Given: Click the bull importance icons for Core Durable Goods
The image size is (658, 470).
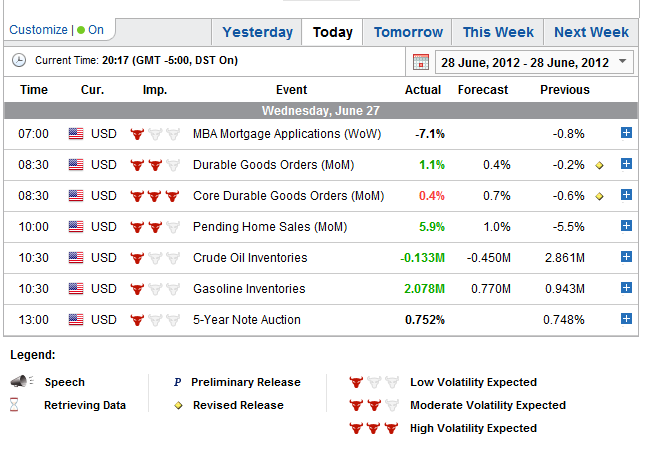Looking at the screenshot, I should (x=155, y=196).
